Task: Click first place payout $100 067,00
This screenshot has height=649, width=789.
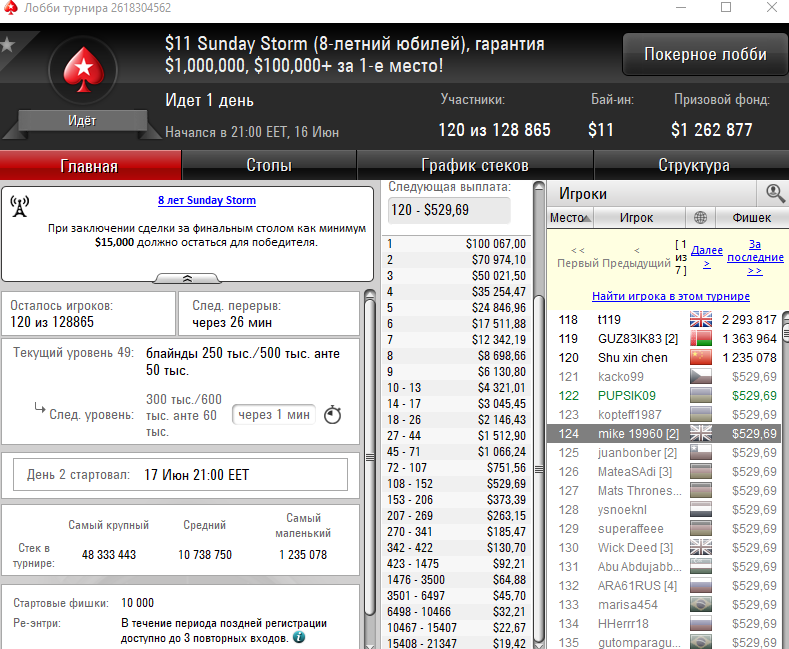Action: (496, 244)
